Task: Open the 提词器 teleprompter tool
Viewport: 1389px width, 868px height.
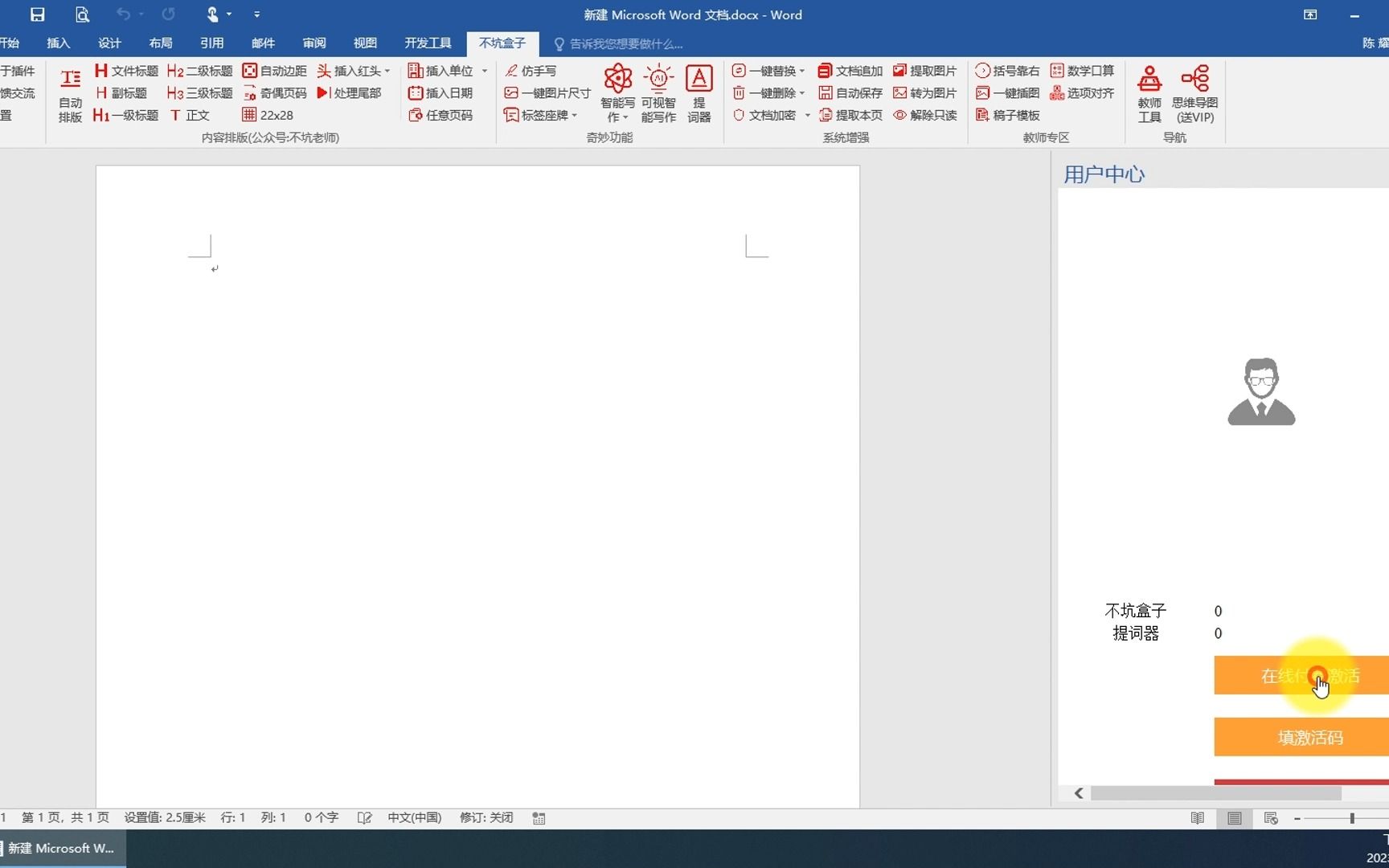Action: [x=699, y=94]
